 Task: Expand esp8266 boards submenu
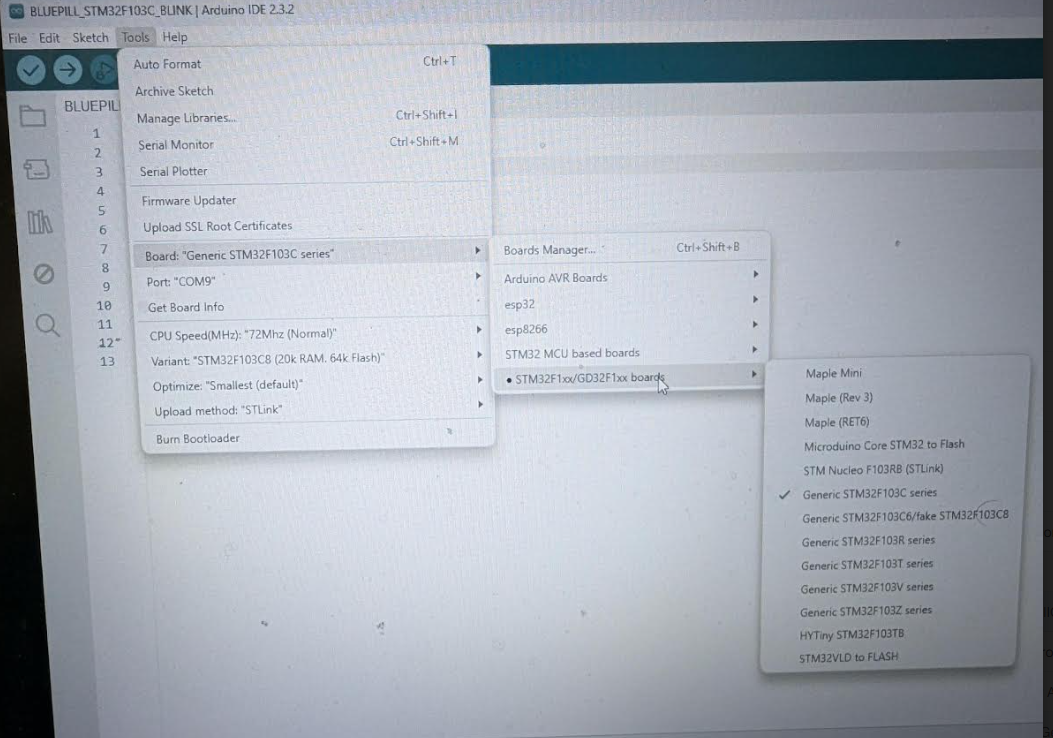pyautogui.click(x=631, y=328)
